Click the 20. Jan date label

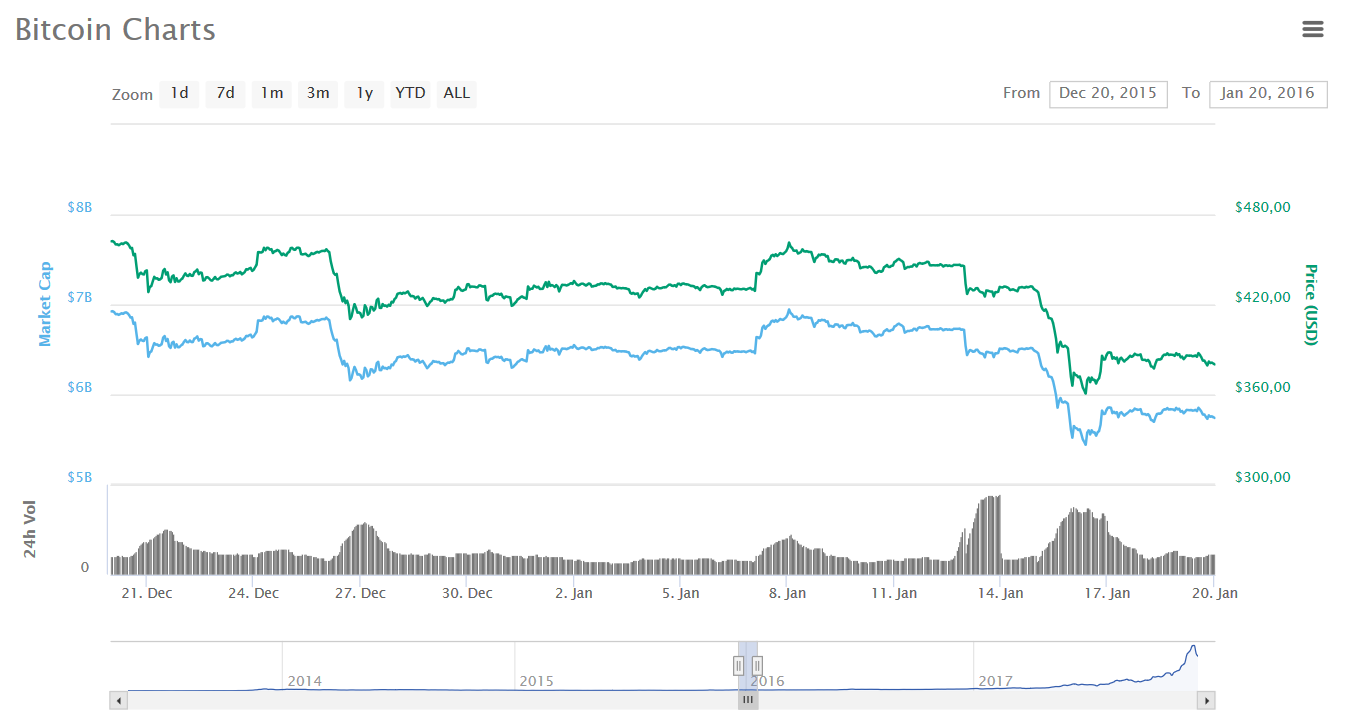point(1214,593)
